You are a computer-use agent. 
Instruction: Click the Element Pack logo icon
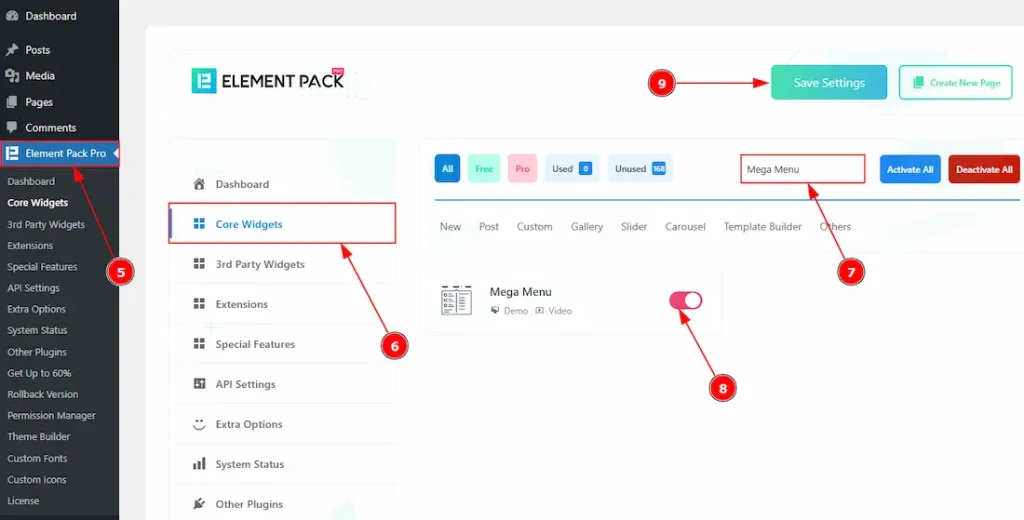click(204, 81)
